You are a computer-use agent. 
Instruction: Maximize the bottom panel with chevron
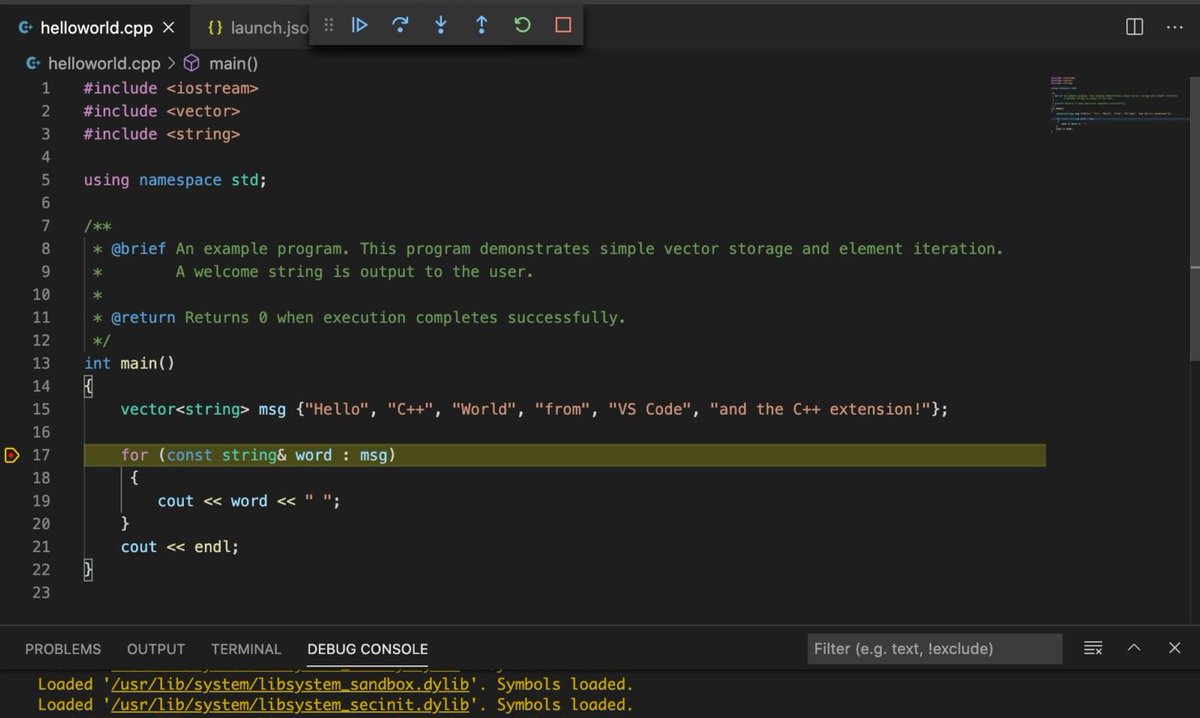click(1134, 649)
